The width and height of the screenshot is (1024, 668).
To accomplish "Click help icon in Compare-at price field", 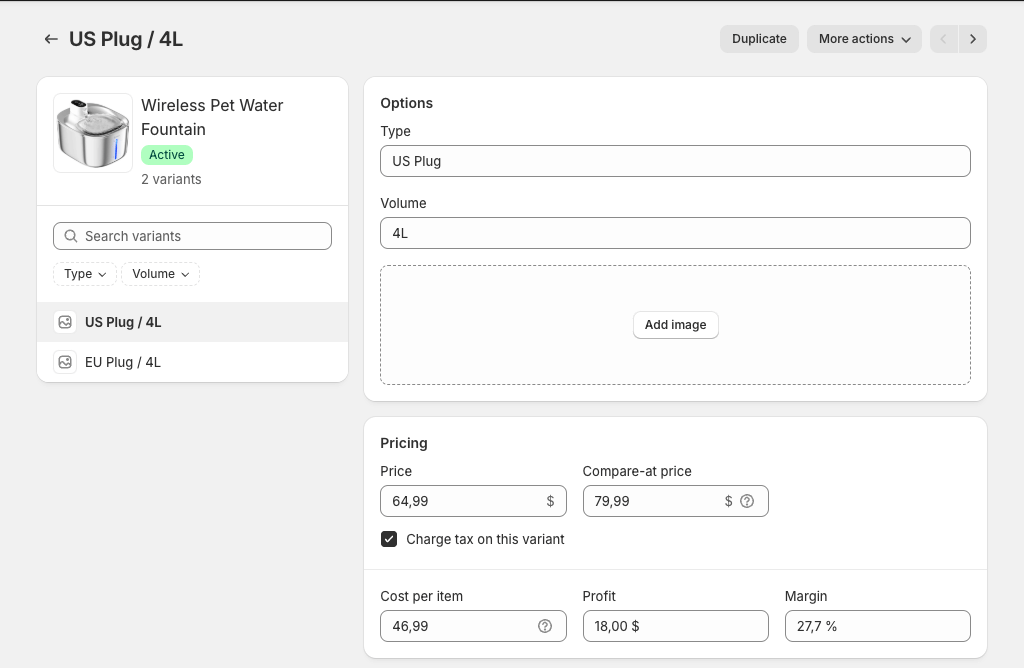I will [x=747, y=501].
